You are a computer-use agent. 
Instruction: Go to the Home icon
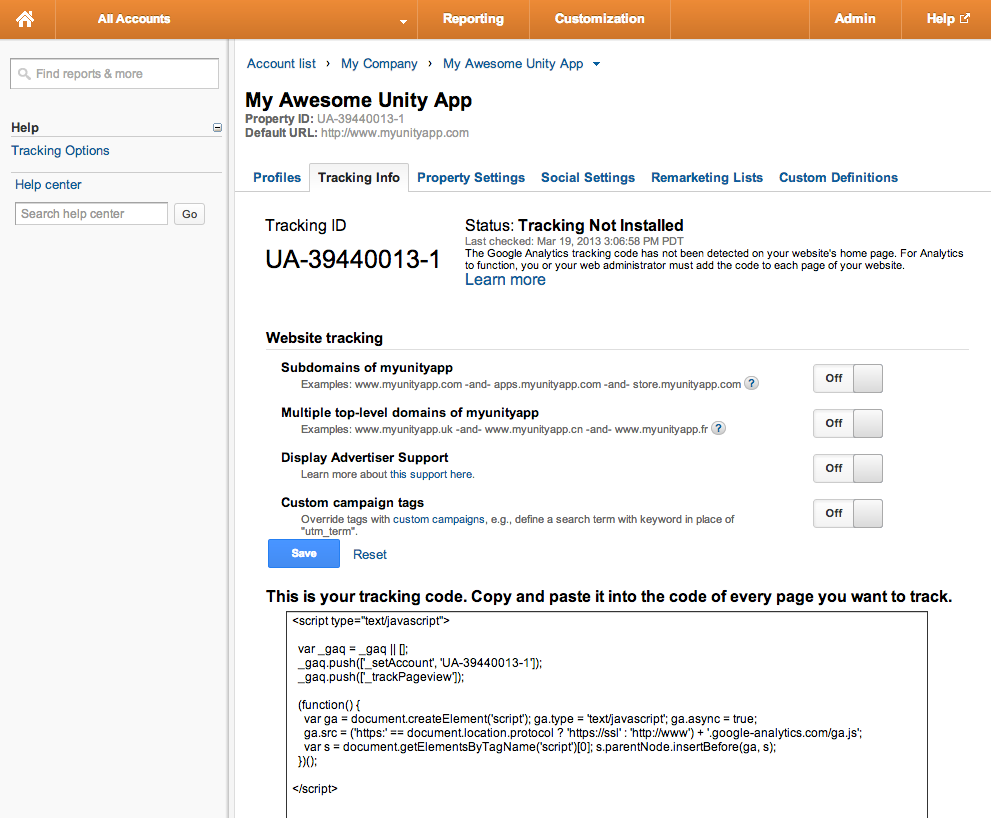[25, 19]
